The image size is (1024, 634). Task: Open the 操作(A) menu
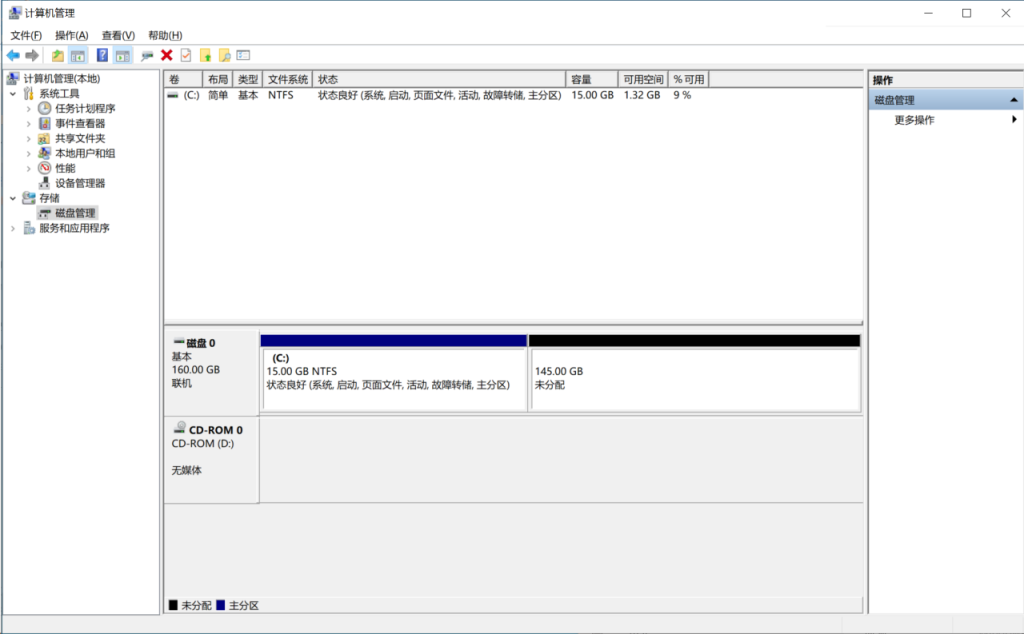69,34
